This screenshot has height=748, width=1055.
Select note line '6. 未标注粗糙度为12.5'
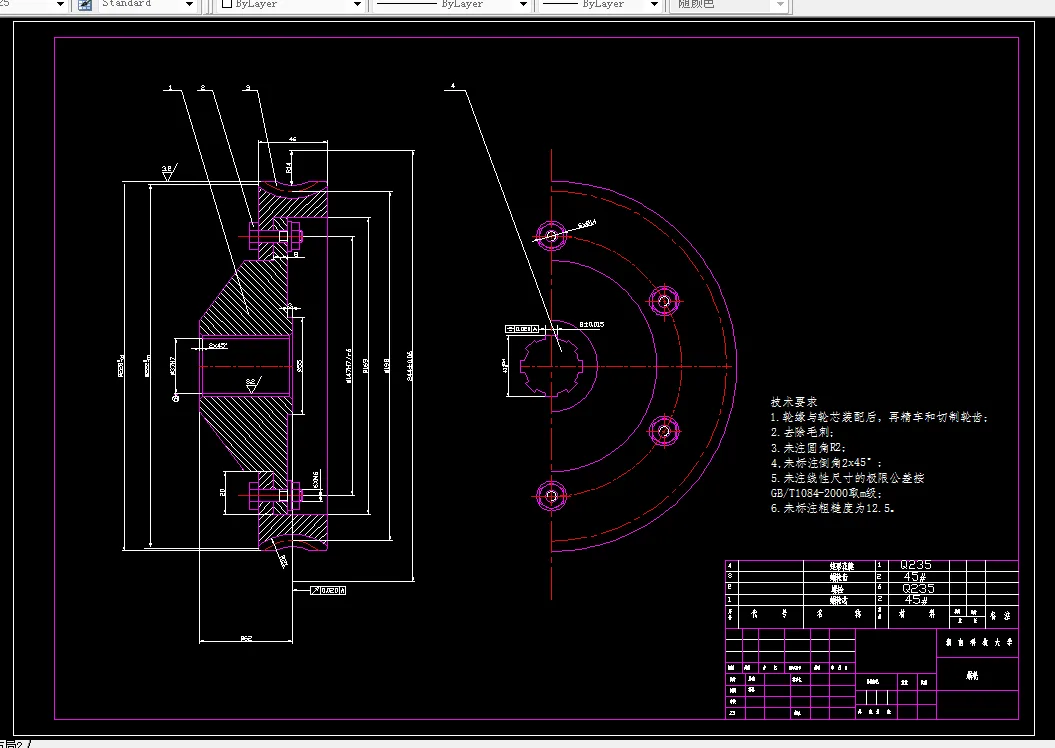tap(832, 509)
